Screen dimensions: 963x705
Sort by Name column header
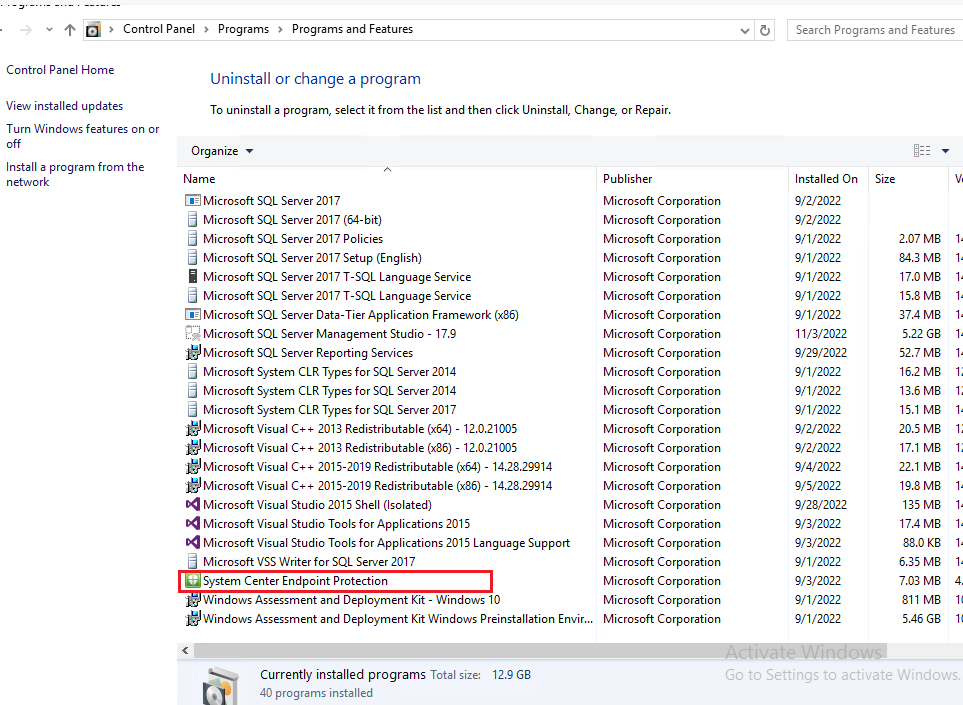387,179
